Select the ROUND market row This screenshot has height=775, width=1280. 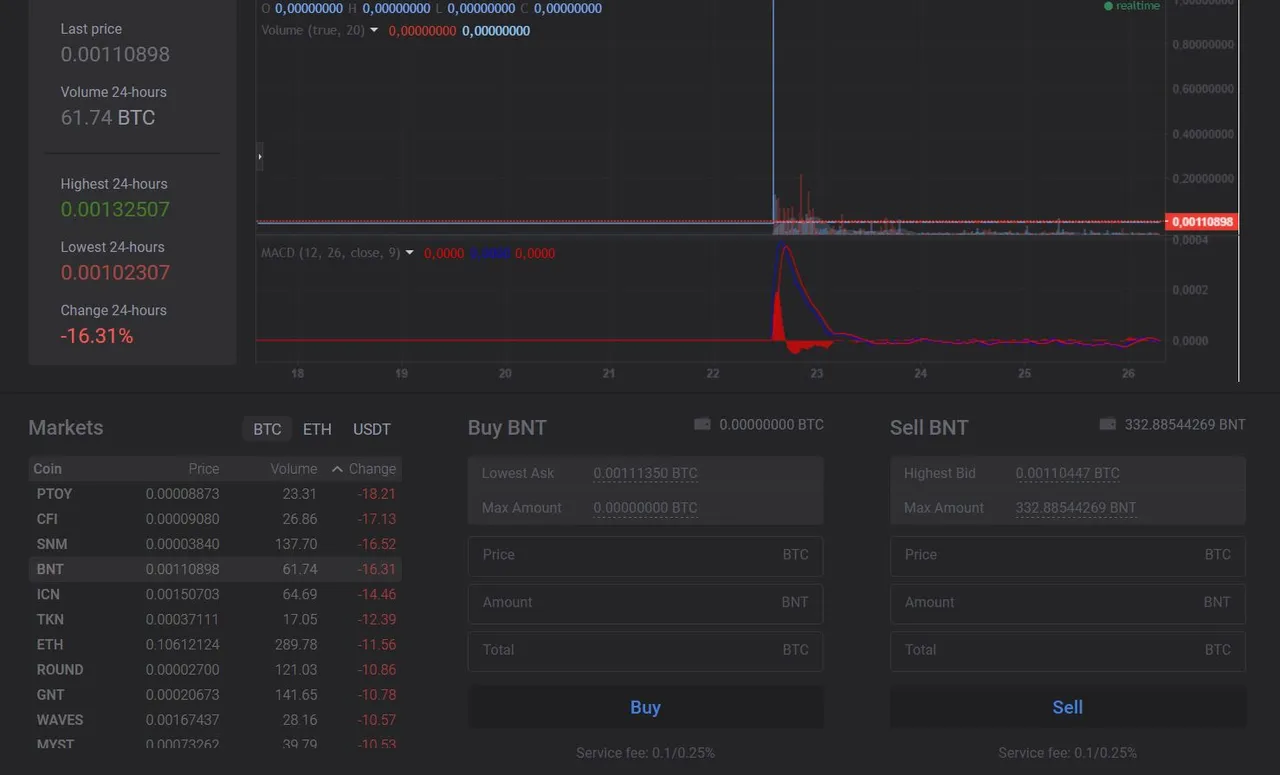[215, 670]
